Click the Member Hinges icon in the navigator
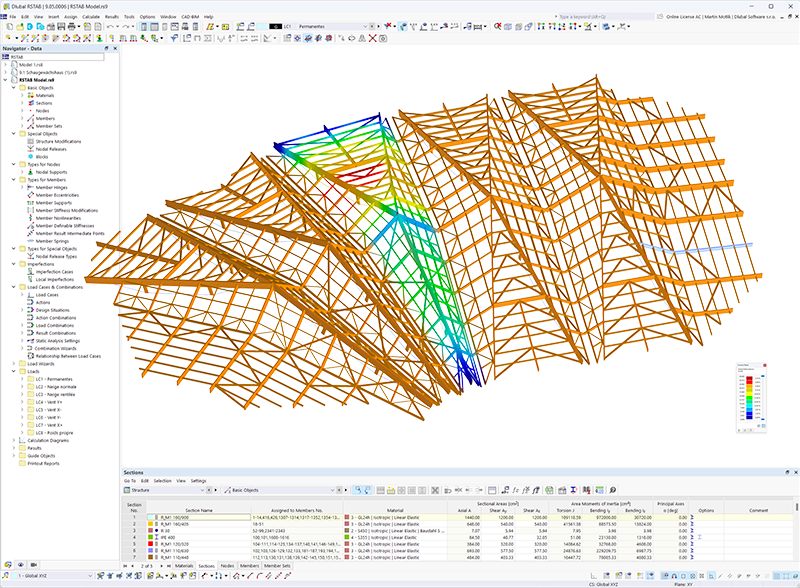800x588 pixels. pos(31,187)
